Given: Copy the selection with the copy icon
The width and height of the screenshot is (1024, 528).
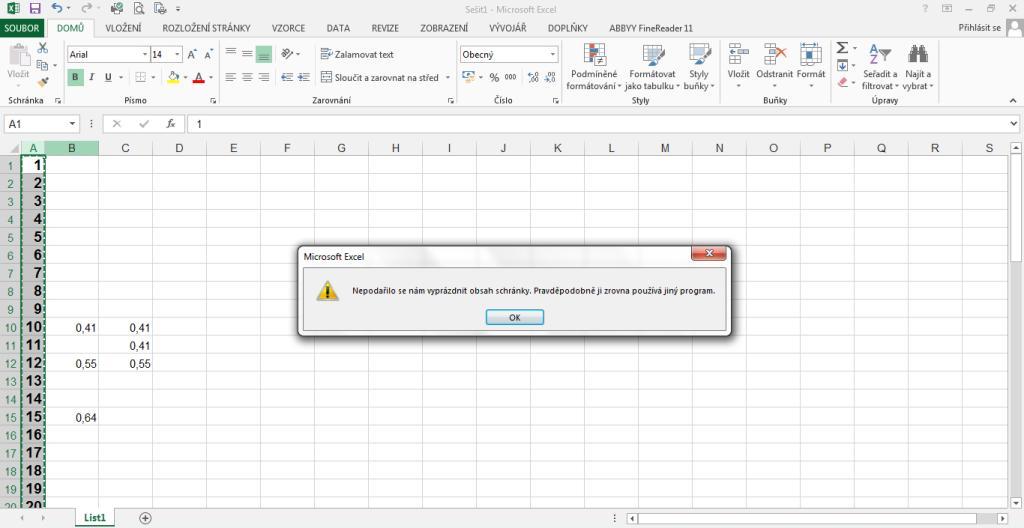Looking at the screenshot, I should point(42,65).
